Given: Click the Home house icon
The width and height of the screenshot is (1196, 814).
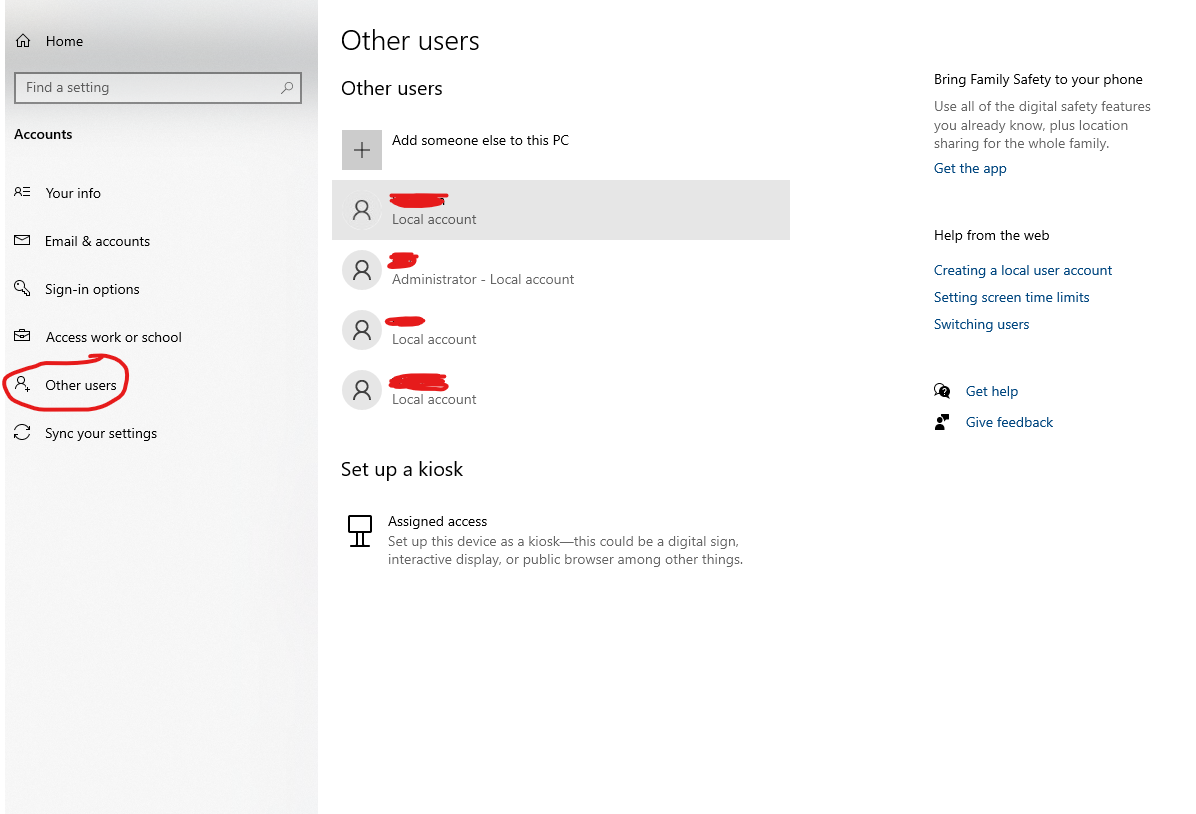Looking at the screenshot, I should tap(24, 41).
